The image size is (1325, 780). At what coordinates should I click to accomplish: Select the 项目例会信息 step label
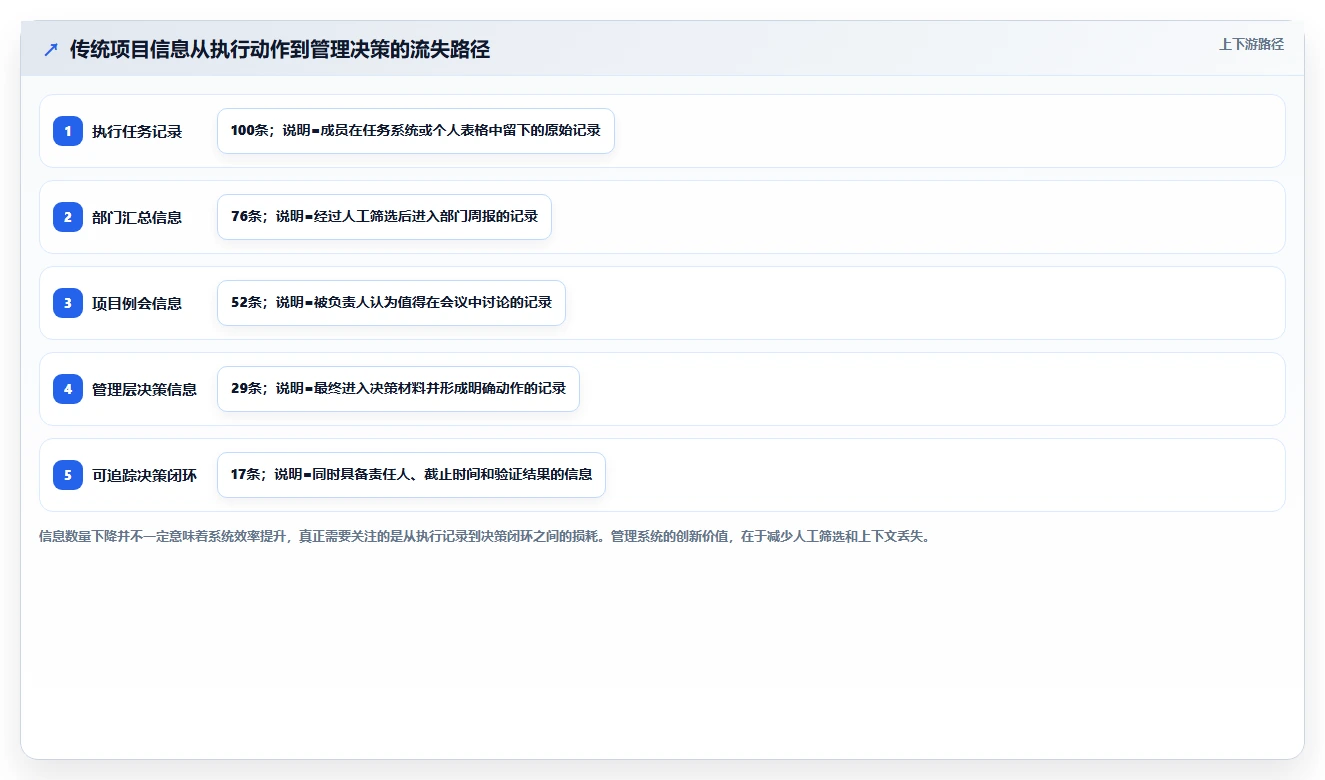pyautogui.click(x=137, y=303)
